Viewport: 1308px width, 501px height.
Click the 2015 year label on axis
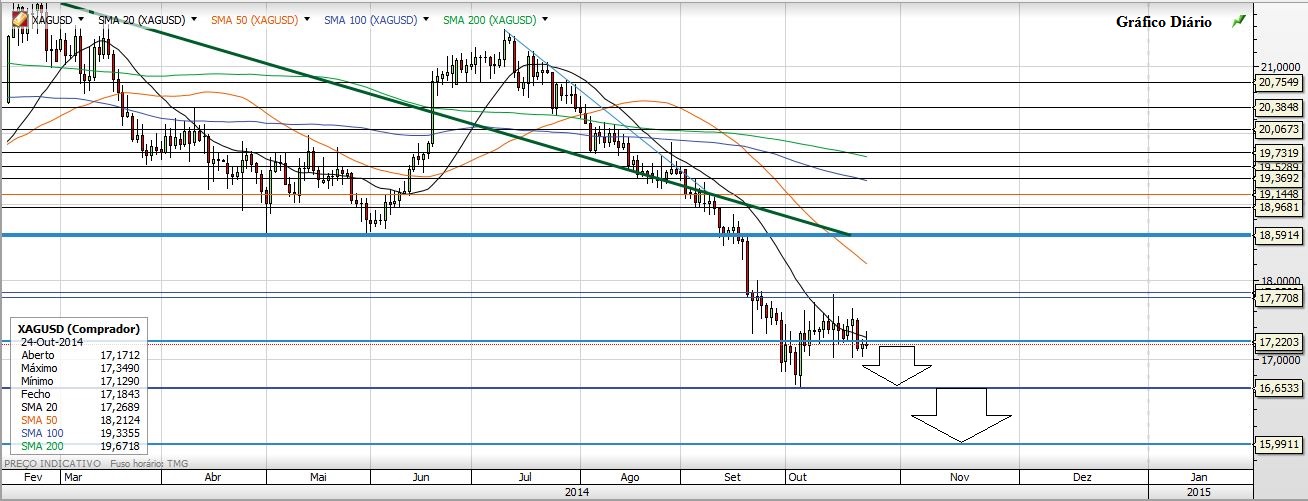coord(1198,492)
